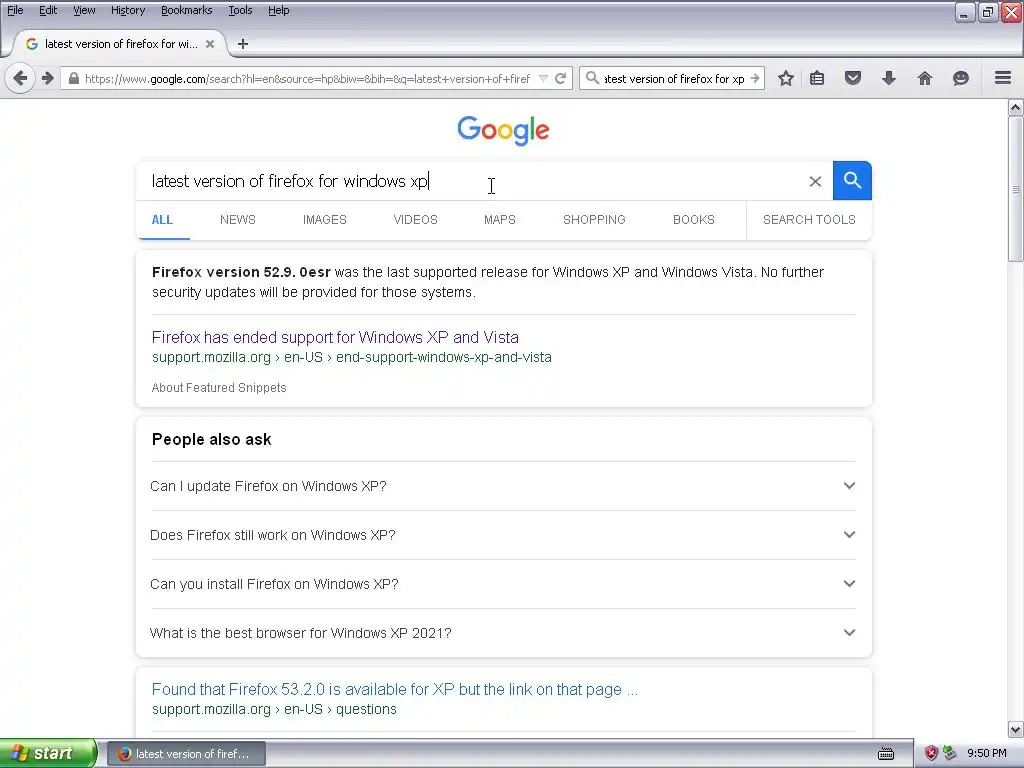Screen dimensions: 1024x768
Task: Open the View menu
Action: [84, 10]
